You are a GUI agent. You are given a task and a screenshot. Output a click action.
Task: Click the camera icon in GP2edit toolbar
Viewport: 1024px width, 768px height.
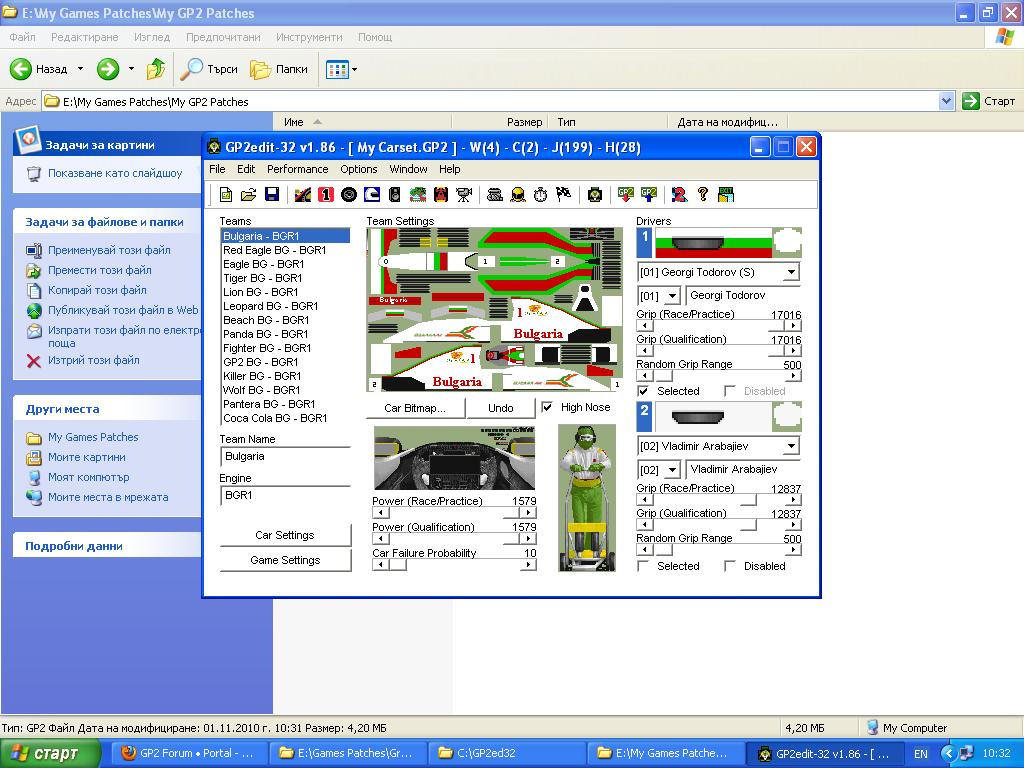click(x=464, y=194)
